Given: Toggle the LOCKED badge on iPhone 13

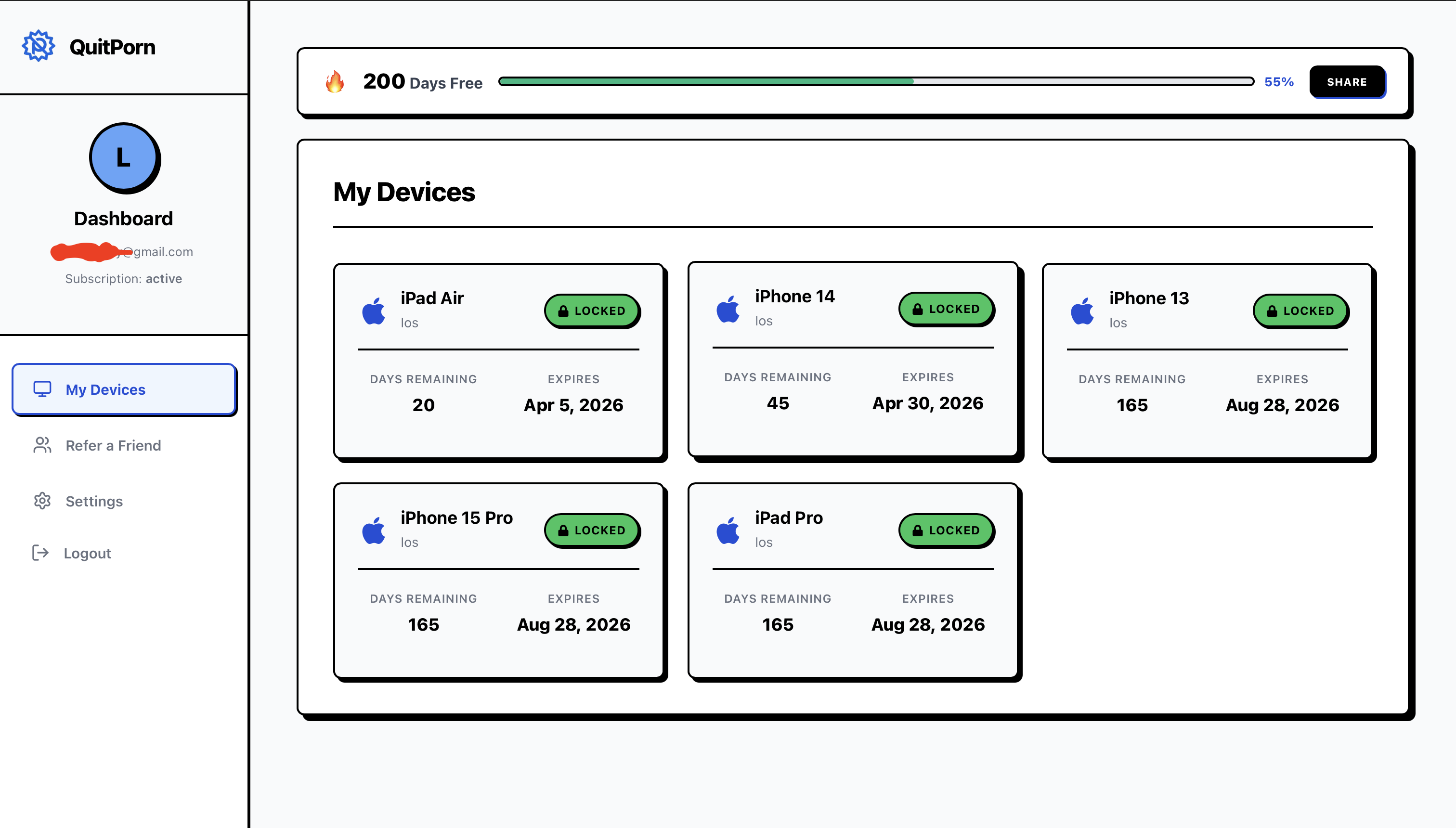Looking at the screenshot, I should click(x=1300, y=310).
